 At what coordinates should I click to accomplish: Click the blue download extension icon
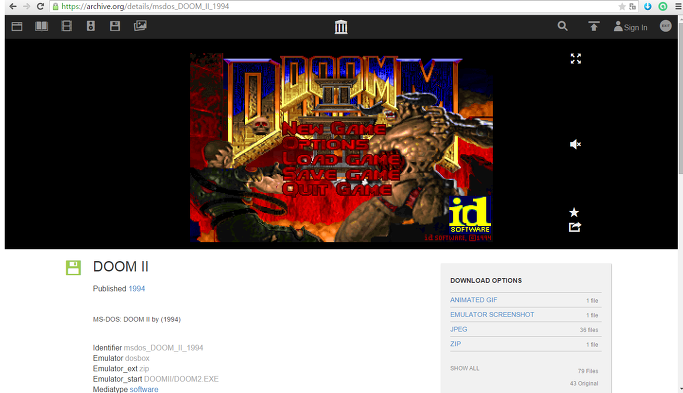point(648,6)
